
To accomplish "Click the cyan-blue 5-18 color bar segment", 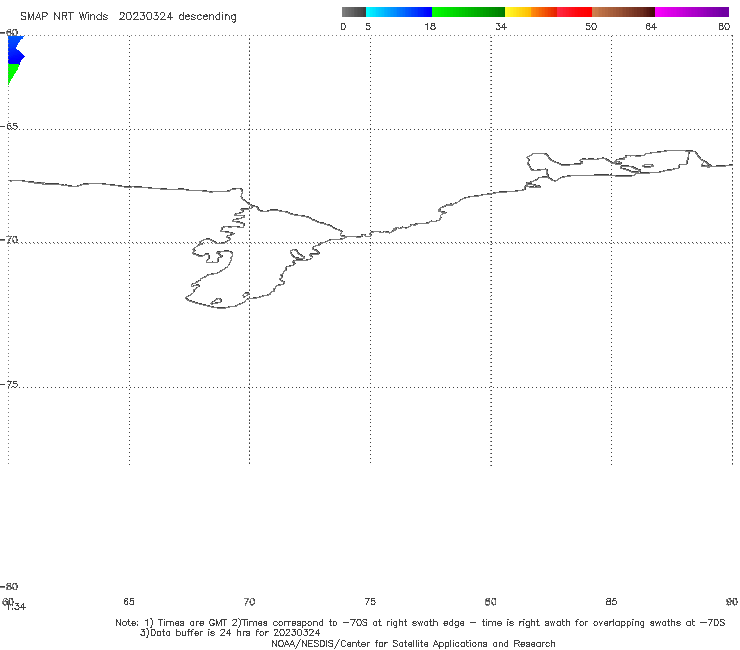I will pyautogui.click(x=399, y=12).
